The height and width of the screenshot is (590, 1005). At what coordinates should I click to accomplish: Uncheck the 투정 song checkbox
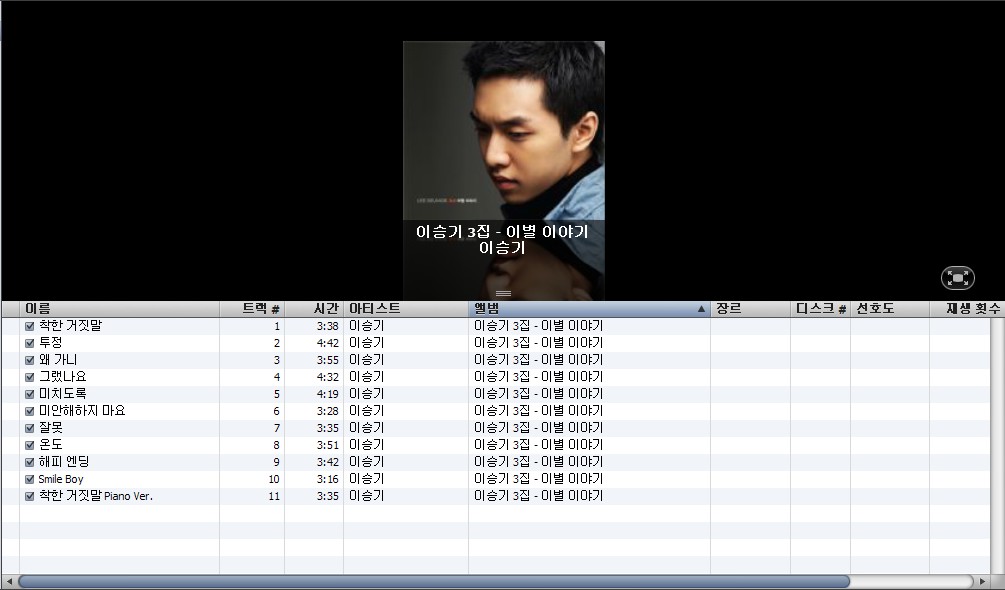(x=29, y=343)
